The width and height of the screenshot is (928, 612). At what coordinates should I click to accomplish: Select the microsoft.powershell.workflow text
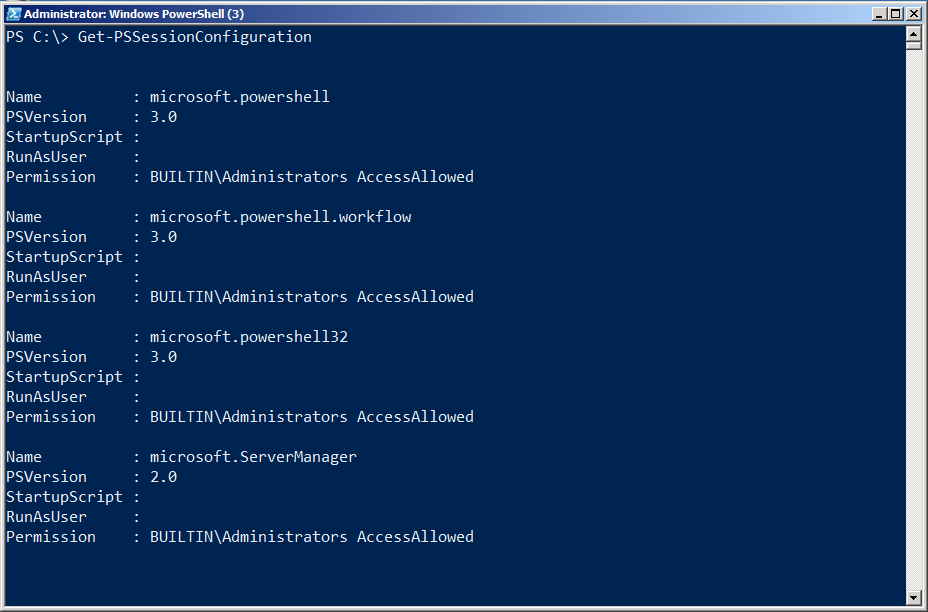coord(280,217)
